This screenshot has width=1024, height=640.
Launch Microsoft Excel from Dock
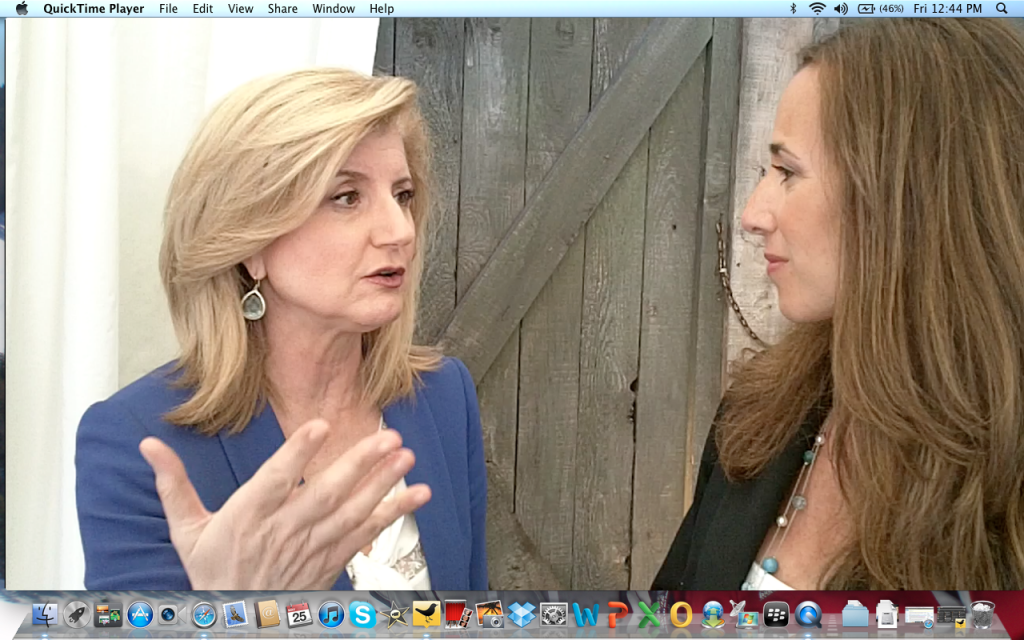(x=649, y=615)
